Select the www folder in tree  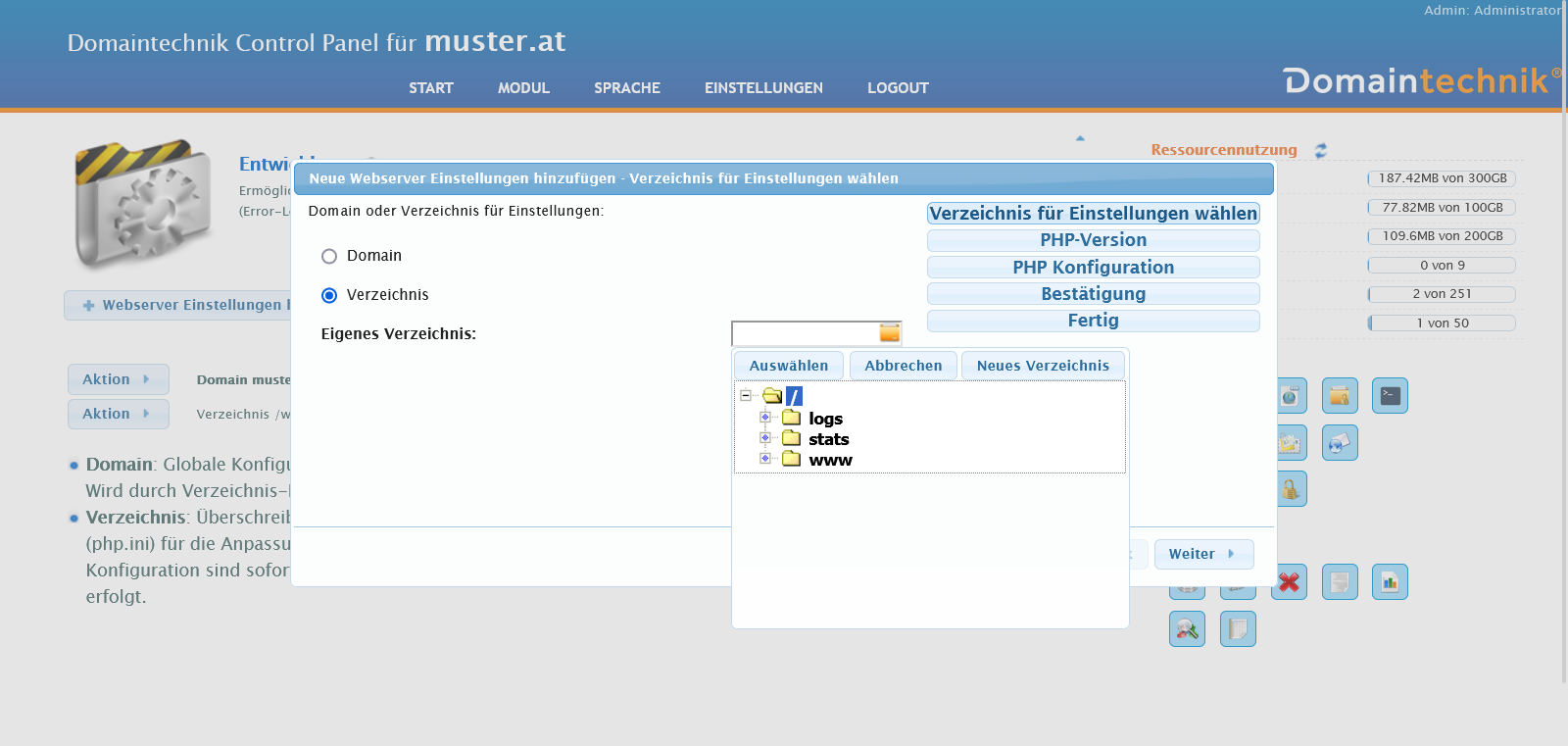[x=829, y=460]
